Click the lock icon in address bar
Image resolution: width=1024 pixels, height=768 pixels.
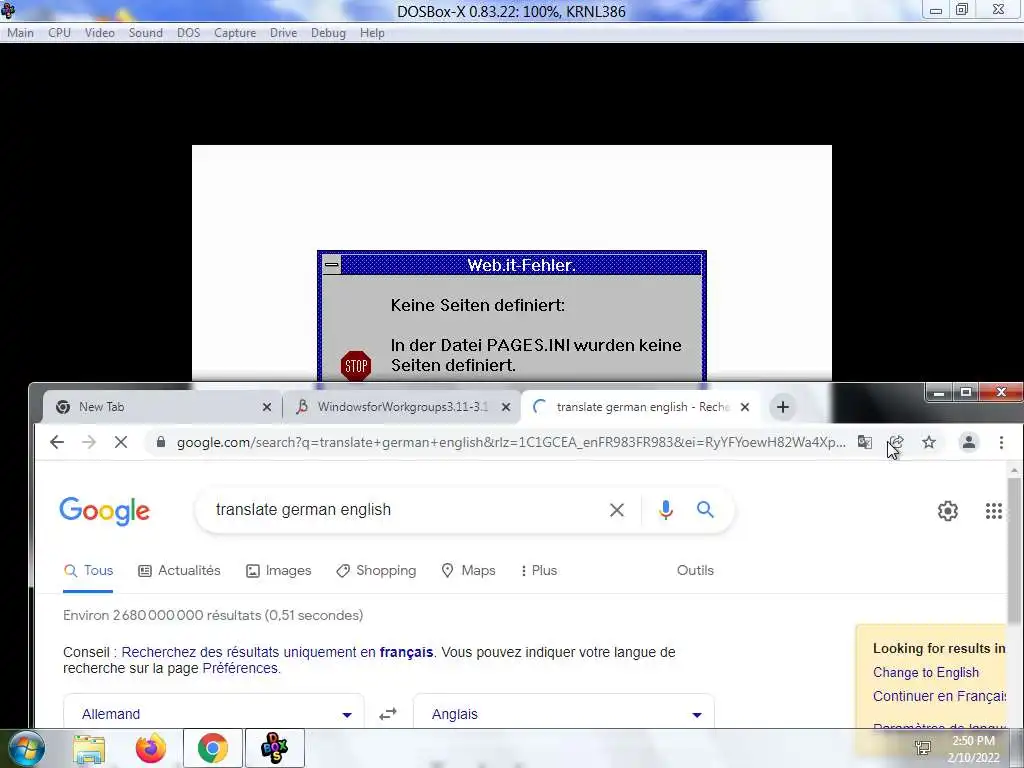click(161, 442)
